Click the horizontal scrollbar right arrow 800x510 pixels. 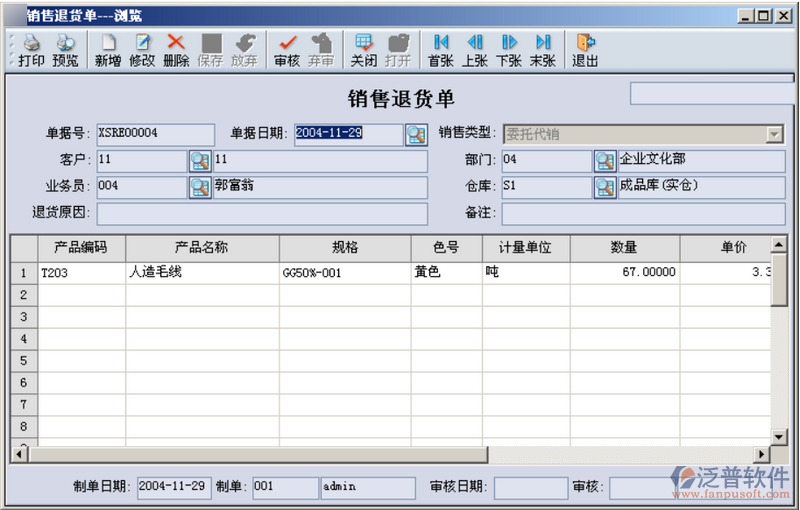[x=762, y=455]
